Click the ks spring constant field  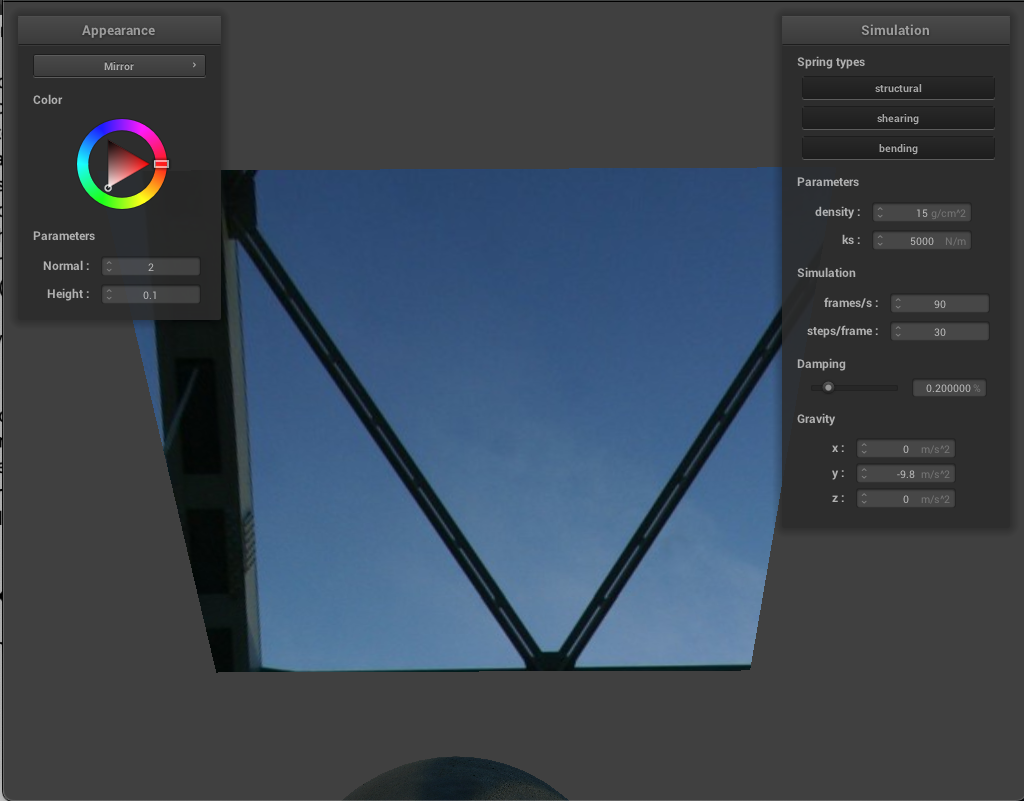click(921, 241)
